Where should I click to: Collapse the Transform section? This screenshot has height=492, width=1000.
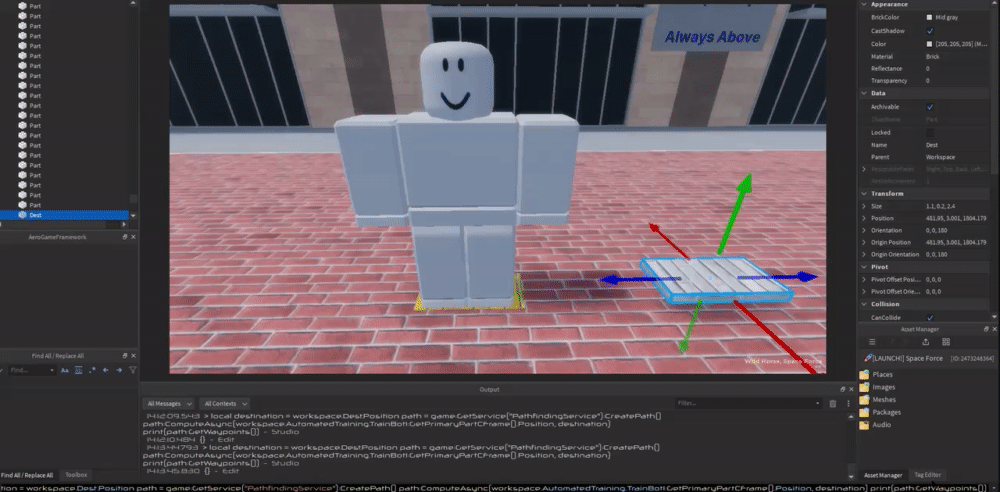(x=864, y=193)
